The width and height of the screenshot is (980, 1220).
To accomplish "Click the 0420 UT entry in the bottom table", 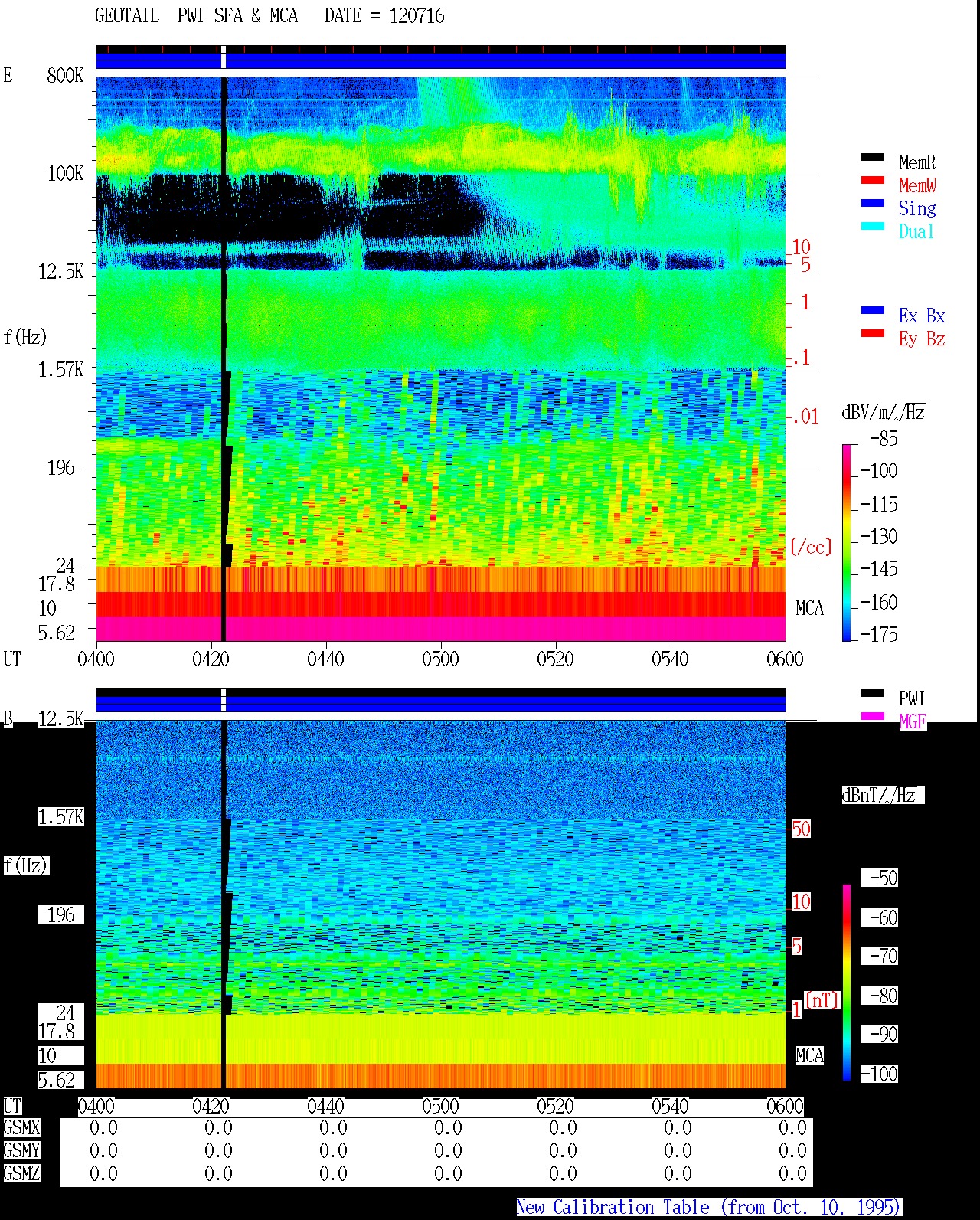I will click(x=211, y=1107).
